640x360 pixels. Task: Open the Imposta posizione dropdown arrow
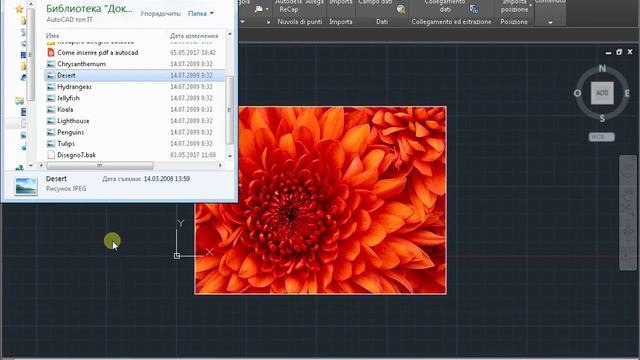coord(531,5)
